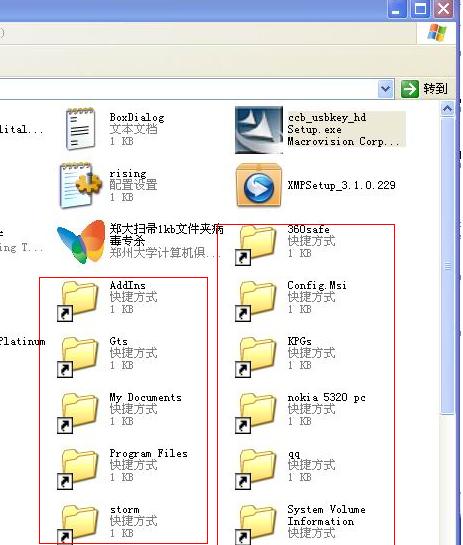Select the qq shortcut folder icon
Viewport: 463px width, 545px height.
(257, 468)
